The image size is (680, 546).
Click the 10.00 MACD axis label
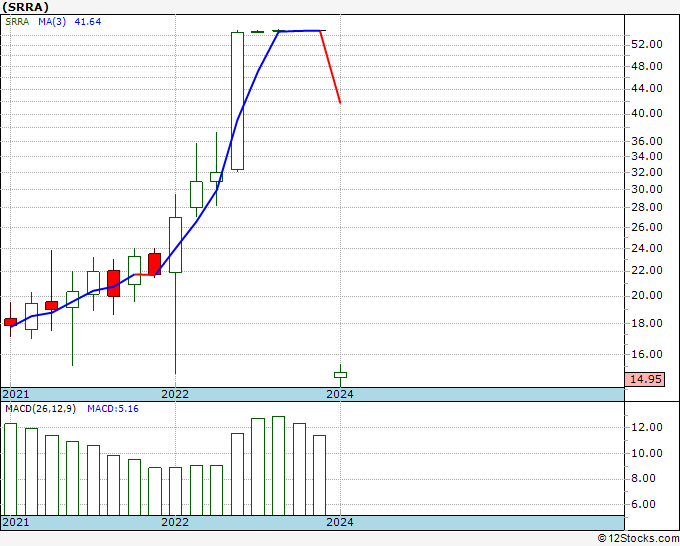(647, 454)
